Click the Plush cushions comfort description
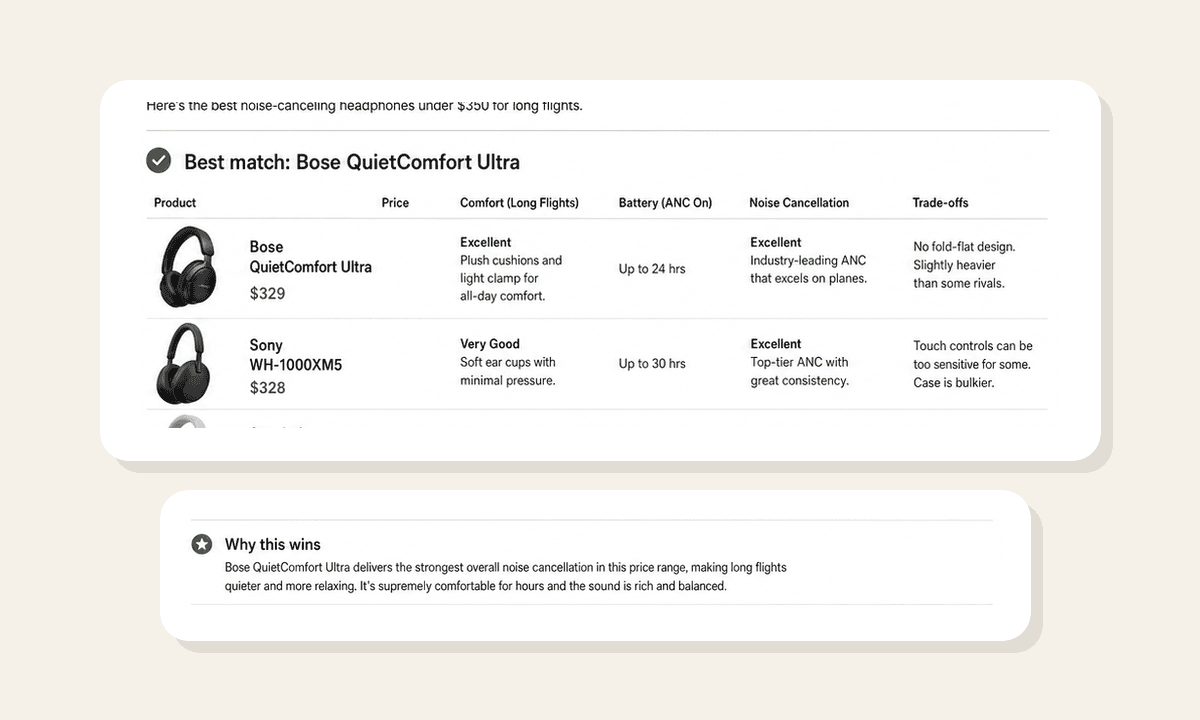Image resolution: width=1200 pixels, height=720 pixels. (511, 278)
